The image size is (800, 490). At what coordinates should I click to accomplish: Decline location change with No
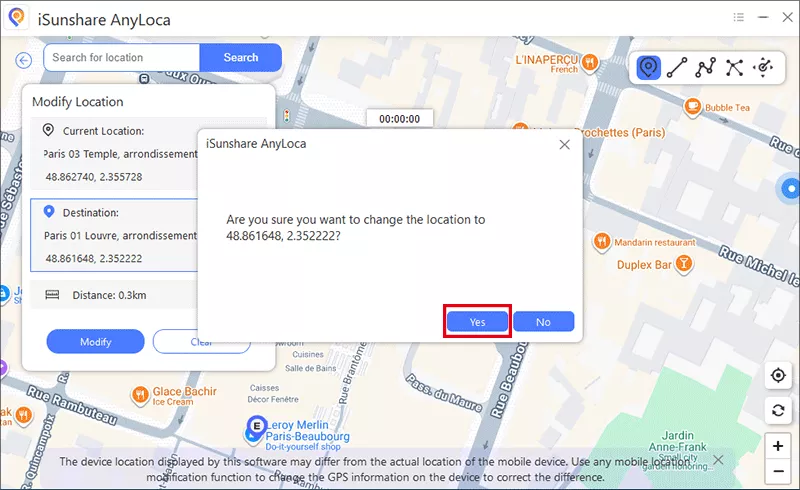tap(544, 322)
